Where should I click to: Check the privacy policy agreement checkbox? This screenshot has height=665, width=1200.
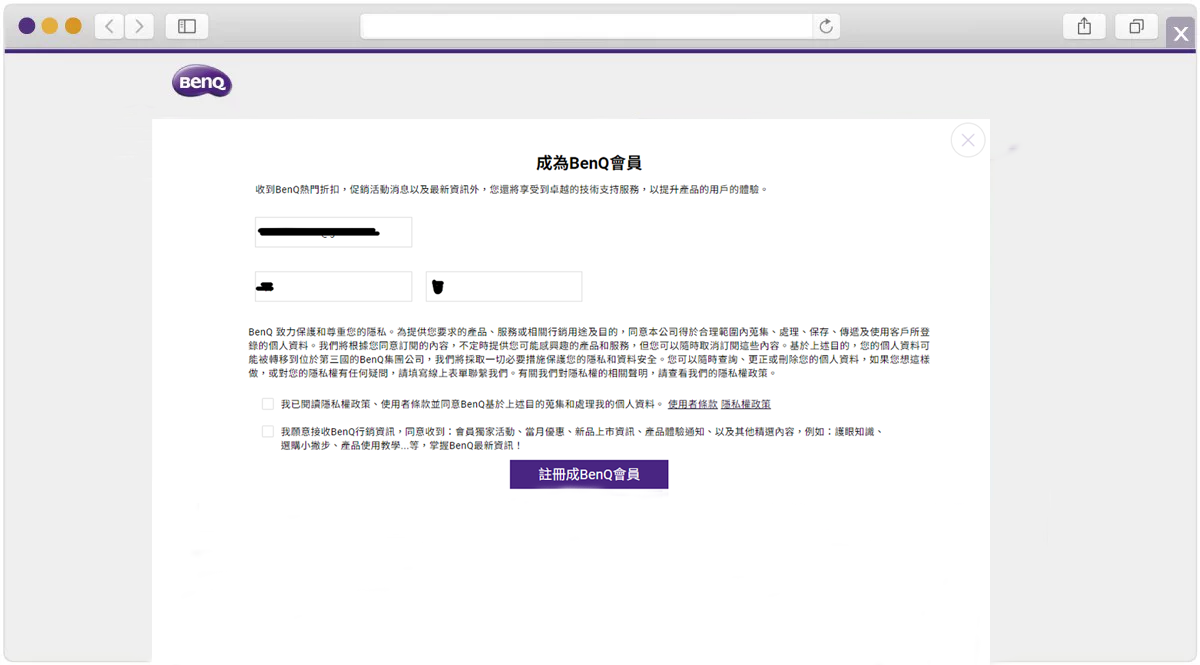267,404
